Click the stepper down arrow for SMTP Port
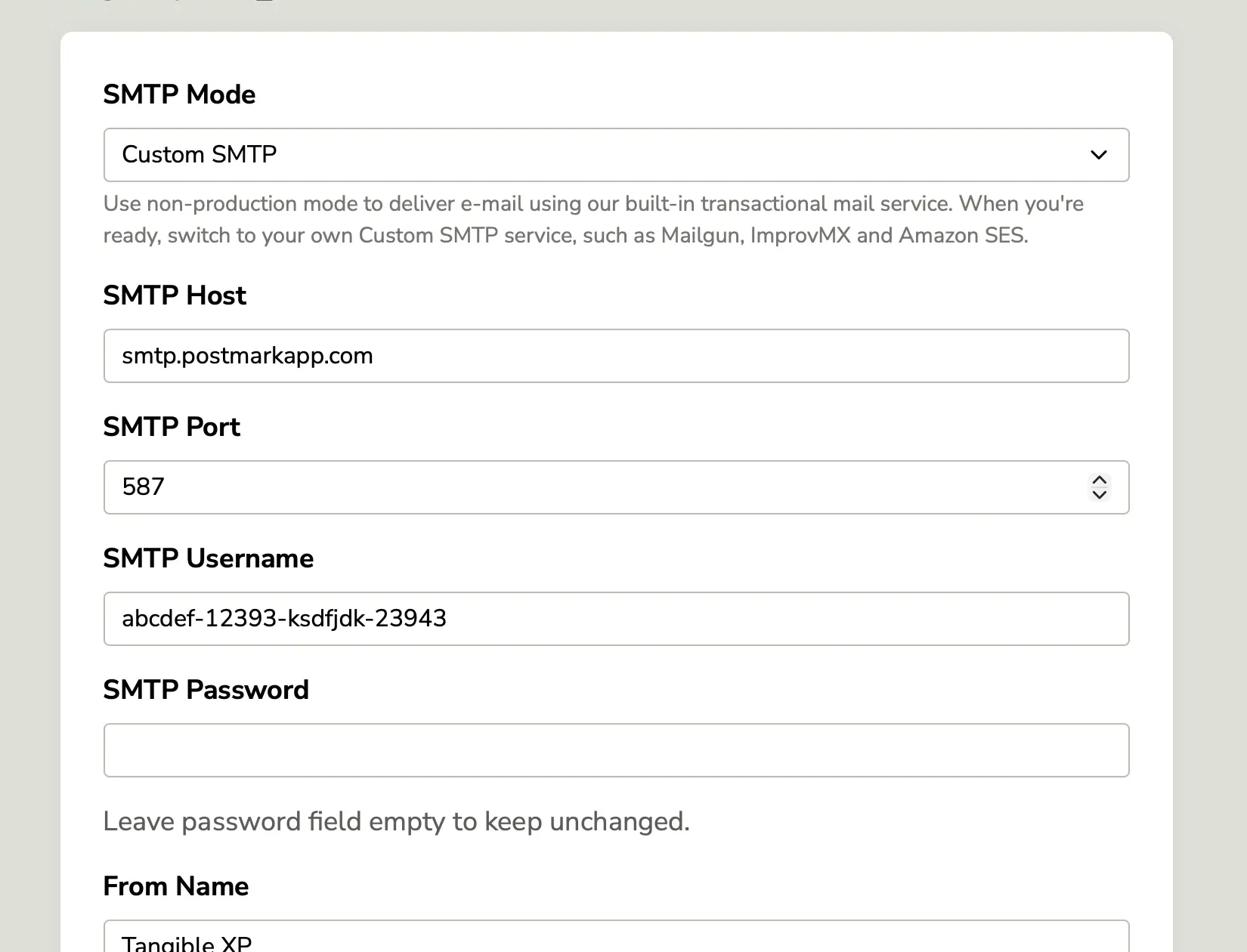Image resolution: width=1247 pixels, height=952 pixels. (x=1100, y=496)
